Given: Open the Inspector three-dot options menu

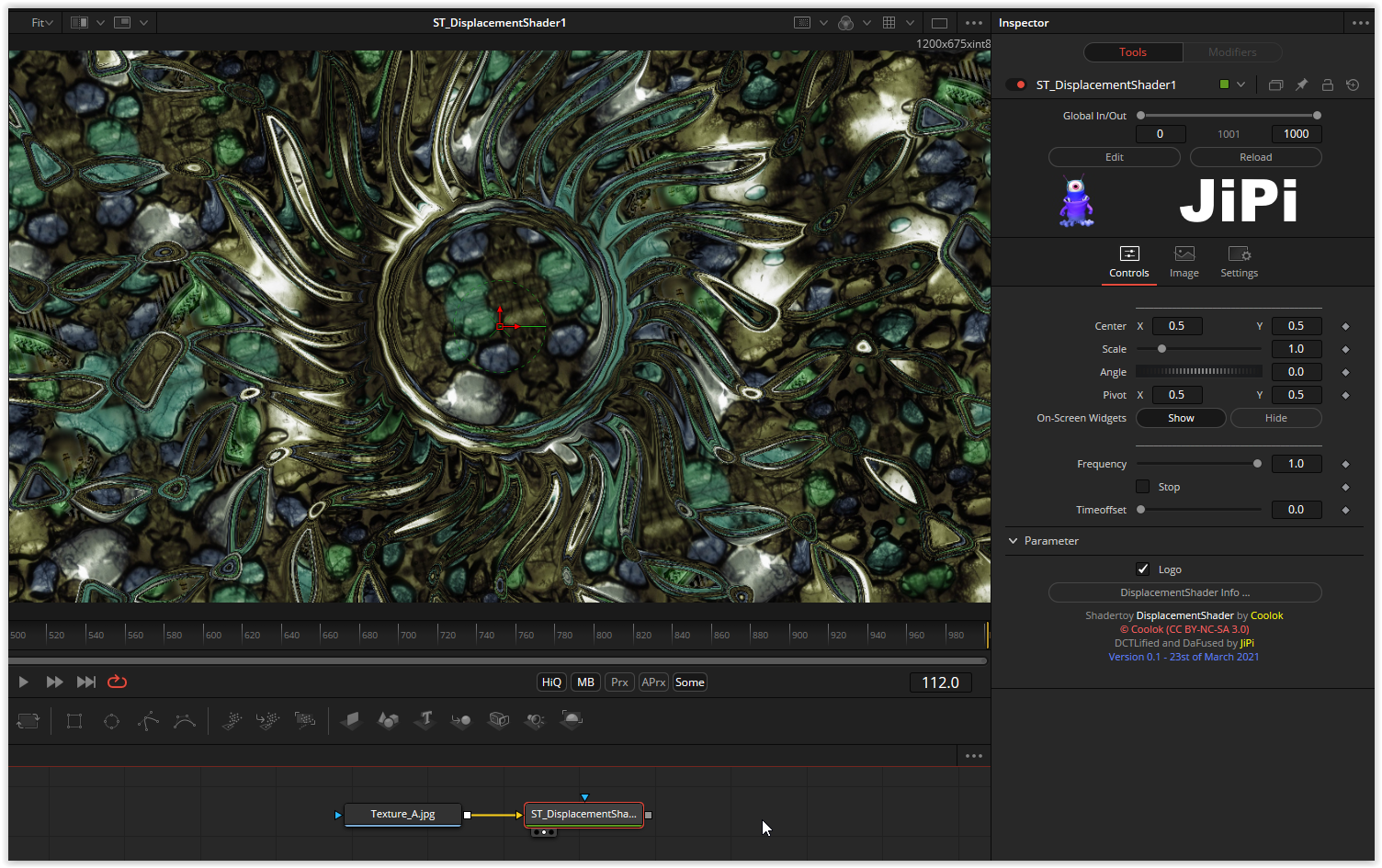Looking at the screenshot, I should pyautogui.click(x=1361, y=23).
